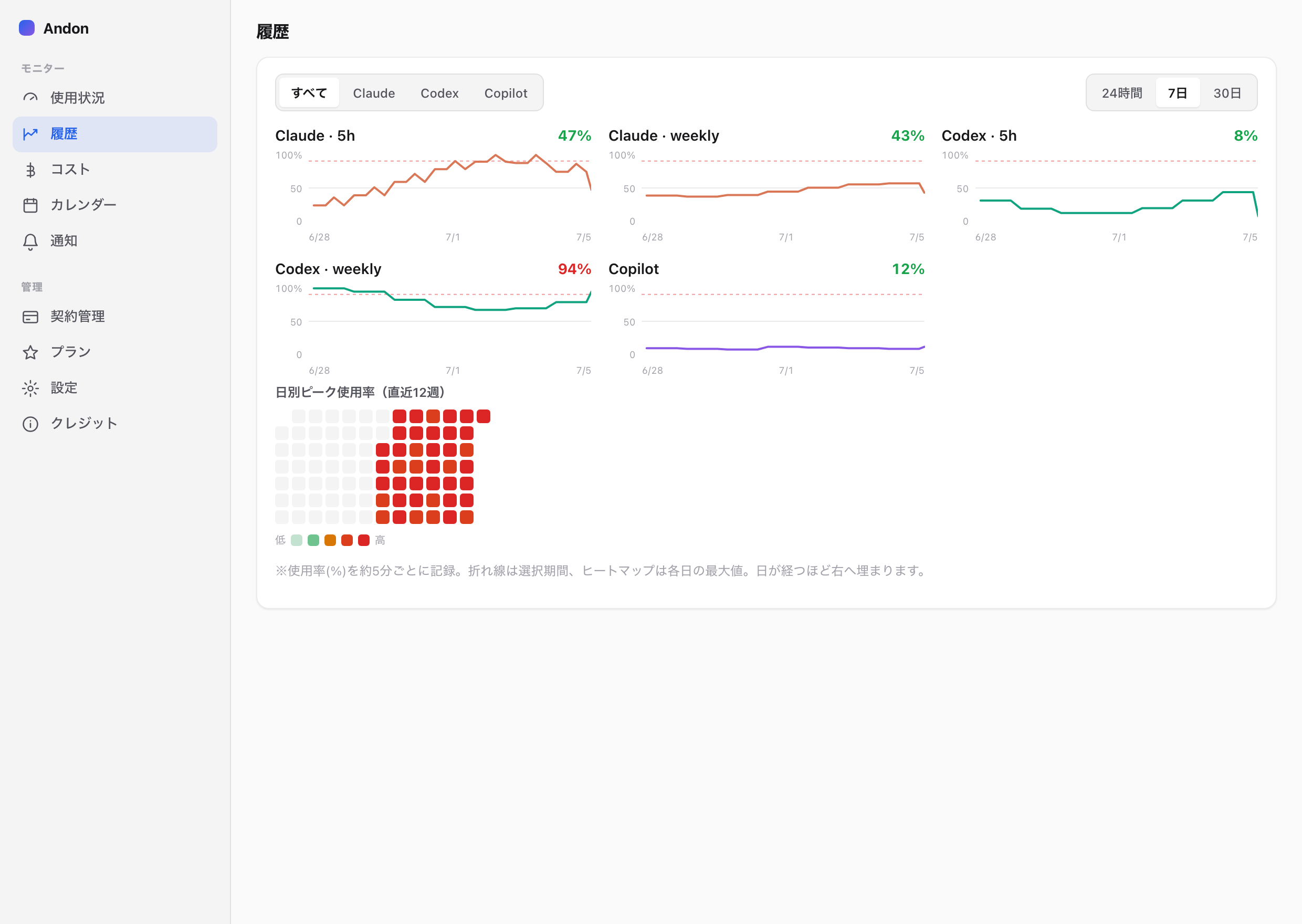Image resolution: width=1302 pixels, height=924 pixels.
Task: Click the 8% value on Codex 5h
Action: (x=1246, y=135)
